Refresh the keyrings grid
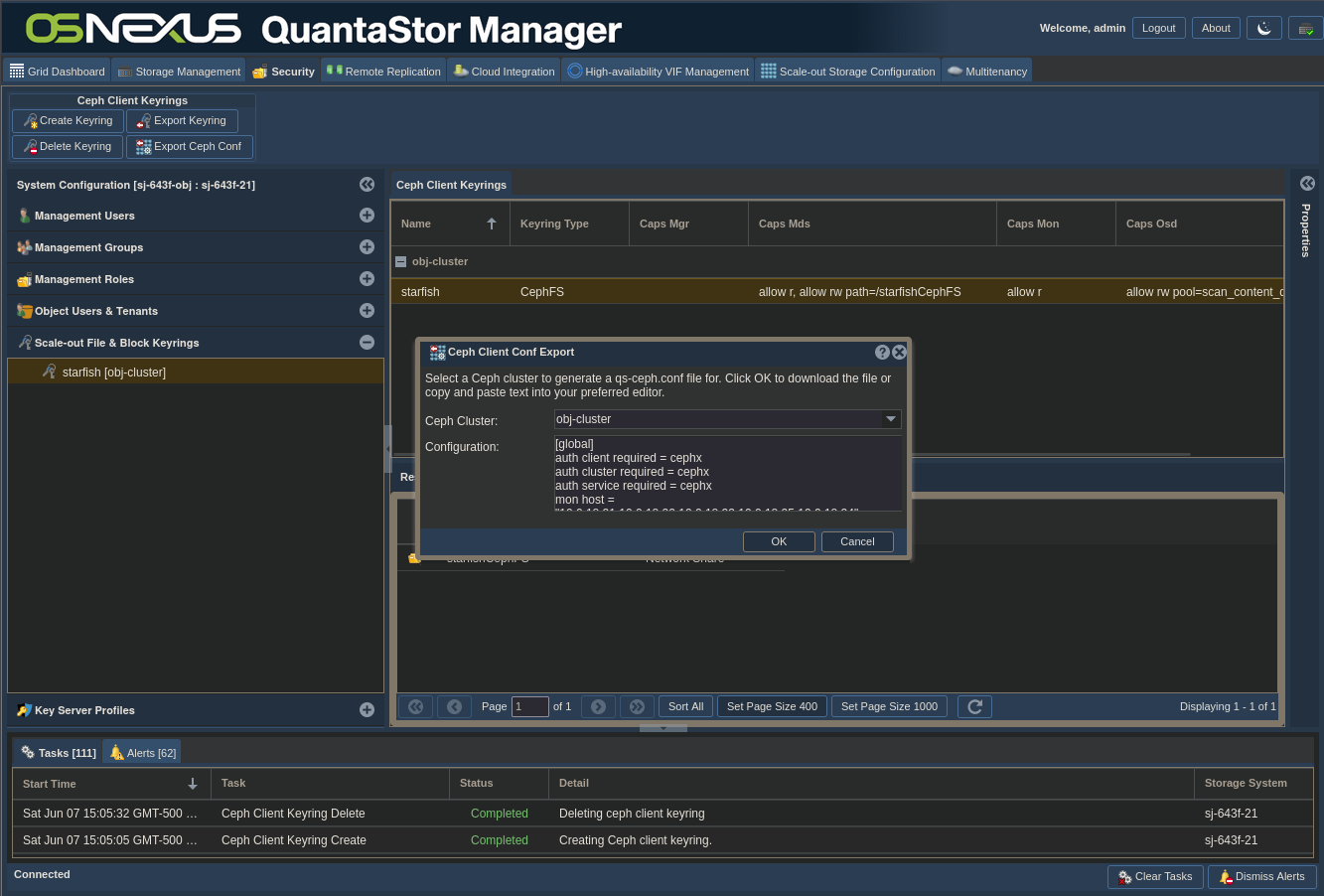The width and height of the screenshot is (1324, 896). tap(974, 706)
